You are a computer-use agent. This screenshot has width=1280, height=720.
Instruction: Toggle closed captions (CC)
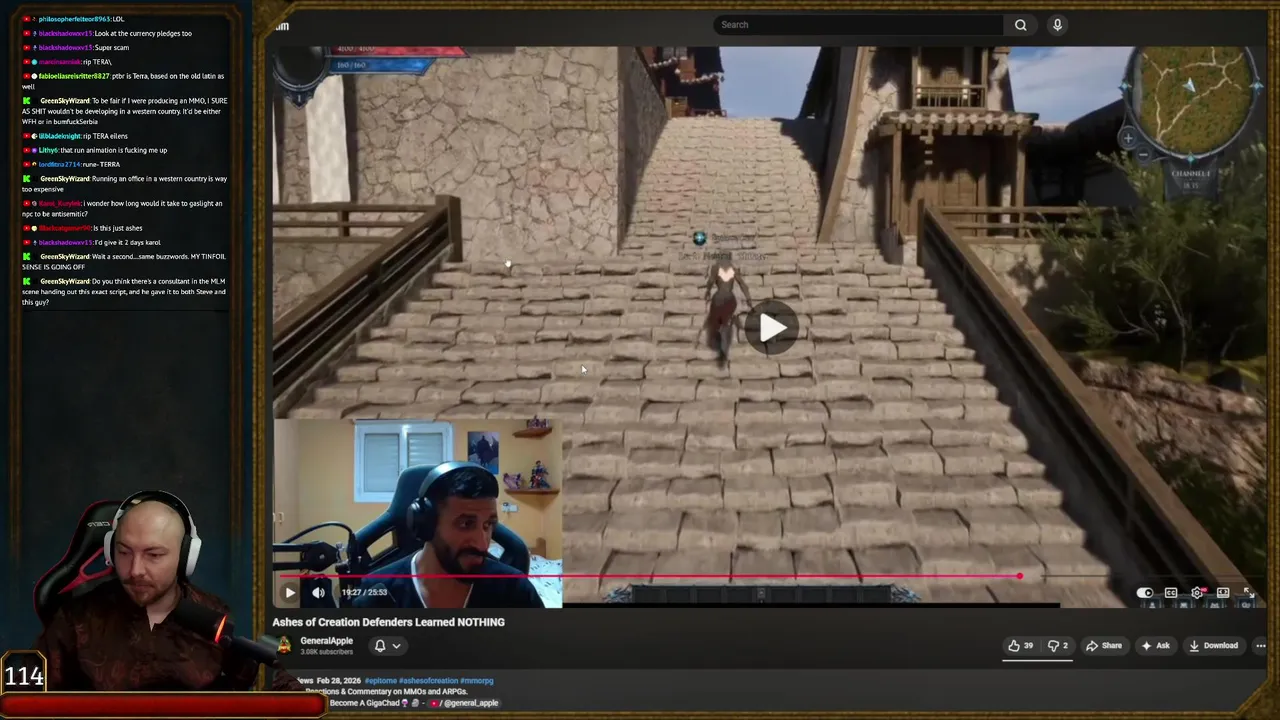coord(1171,593)
